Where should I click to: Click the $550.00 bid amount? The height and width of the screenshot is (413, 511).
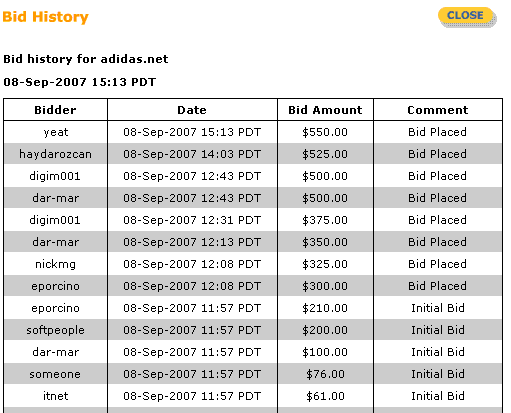pos(325,132)
